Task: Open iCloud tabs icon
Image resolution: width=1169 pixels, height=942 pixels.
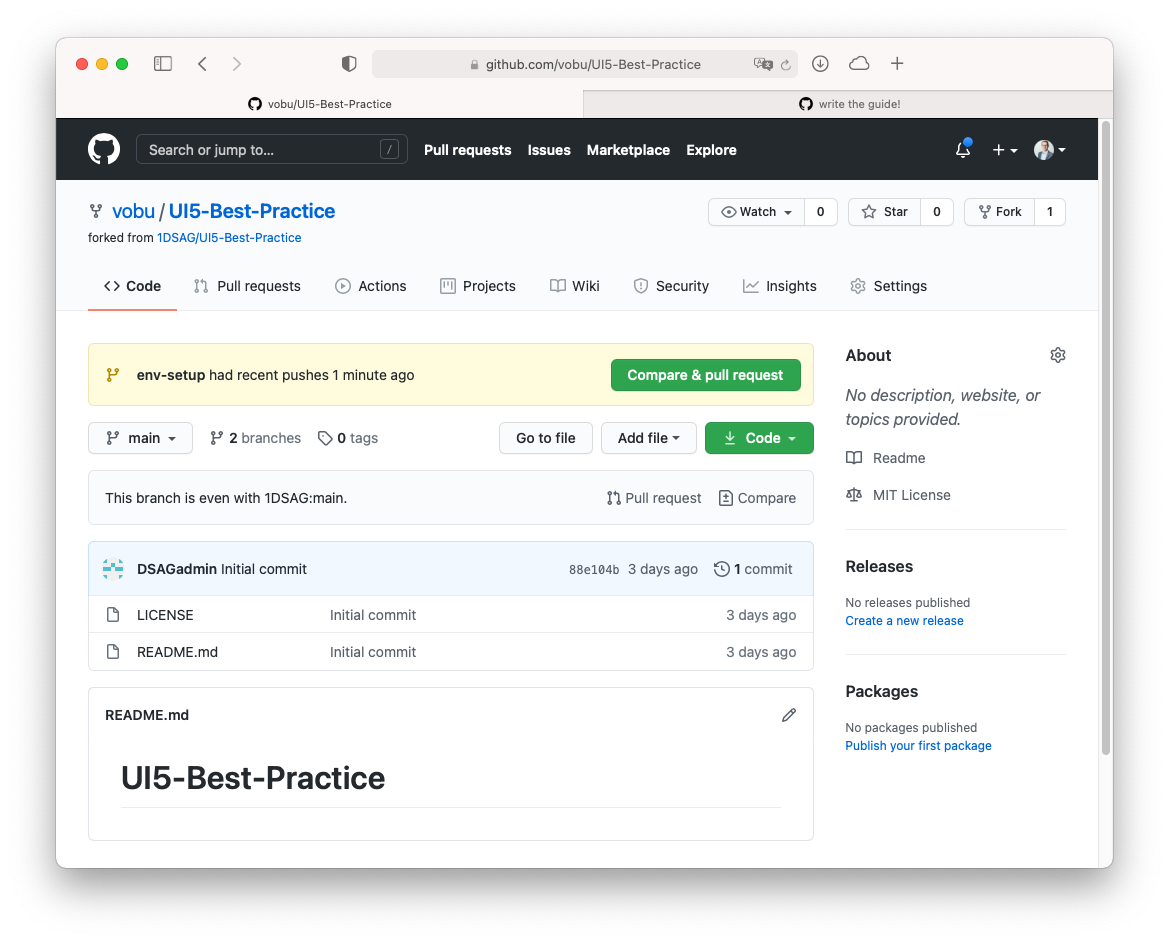Action: tap(859, 64)
